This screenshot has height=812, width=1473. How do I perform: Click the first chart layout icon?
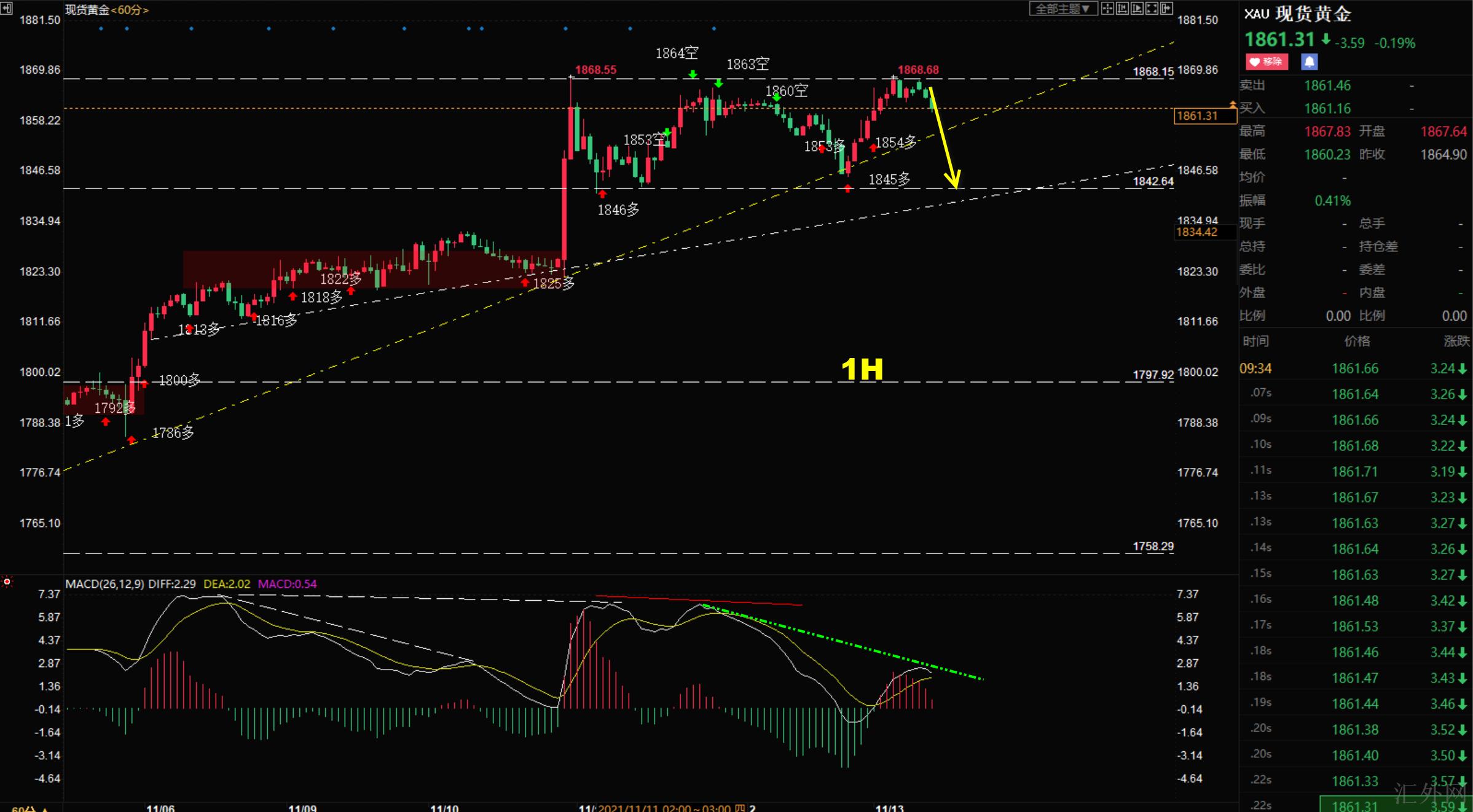1107,9
